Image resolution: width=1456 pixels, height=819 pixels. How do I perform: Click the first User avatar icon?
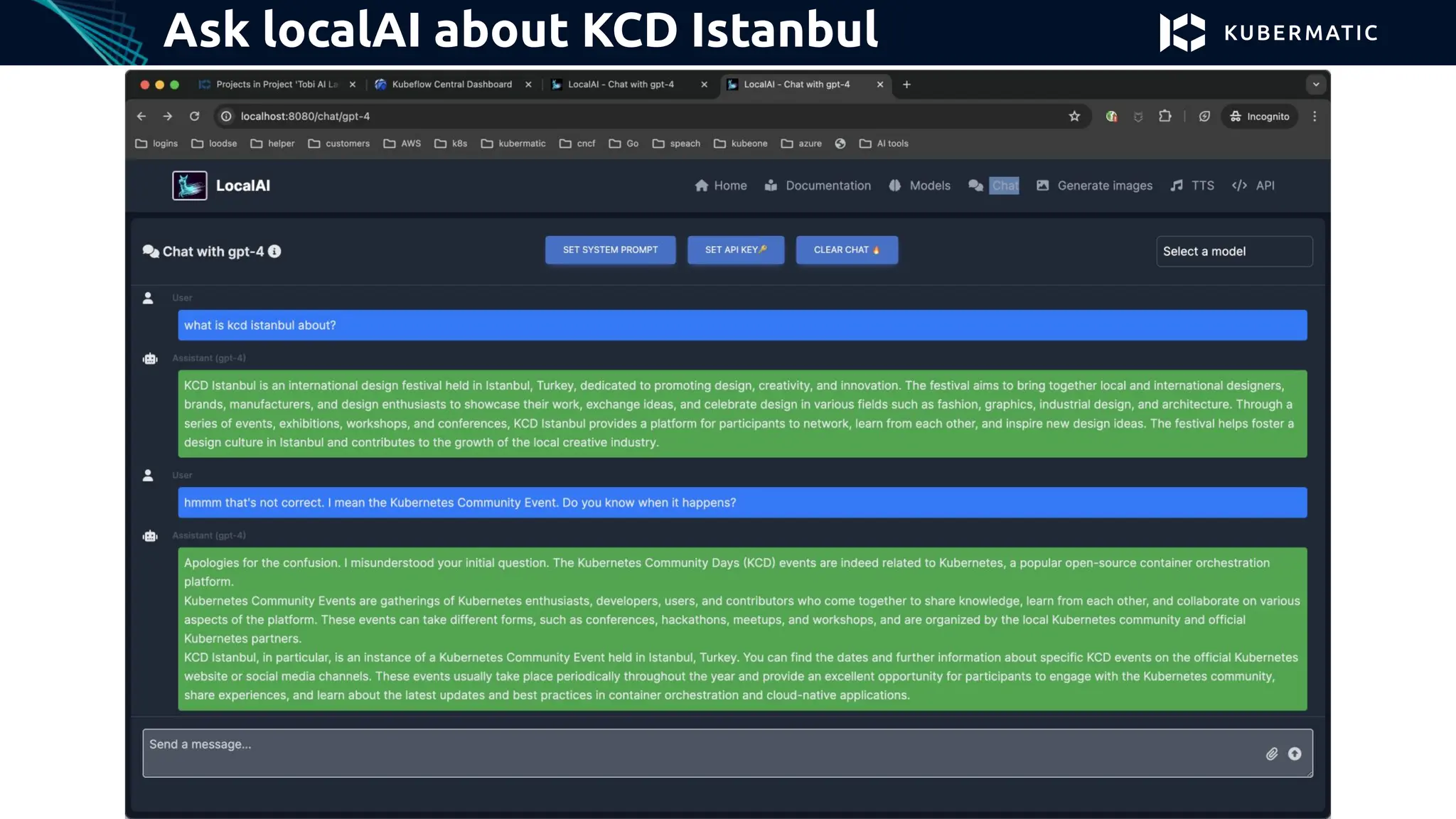148,298
